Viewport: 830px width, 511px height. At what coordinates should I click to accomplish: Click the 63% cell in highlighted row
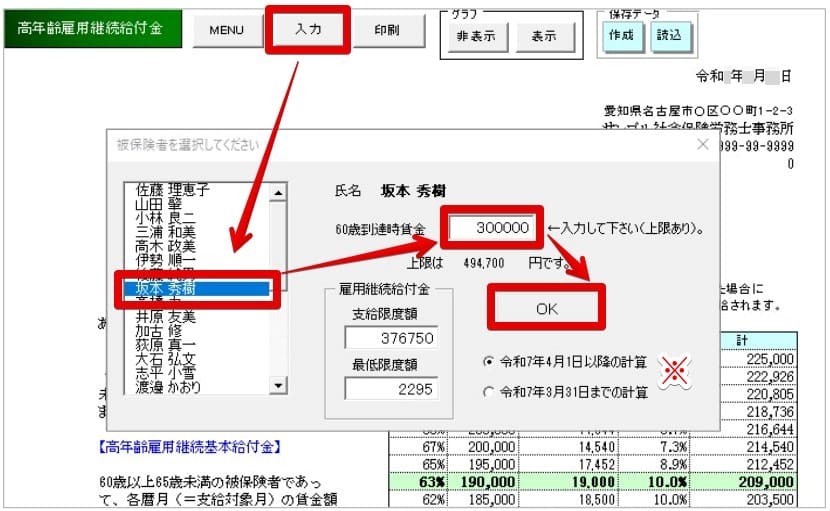(x=419, y=482)
